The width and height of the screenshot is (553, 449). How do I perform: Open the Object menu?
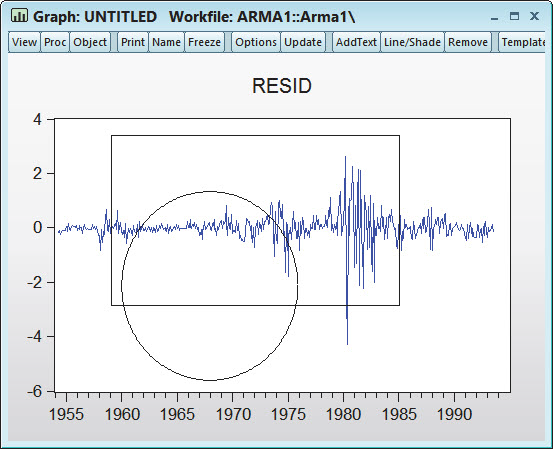point(90,42)
